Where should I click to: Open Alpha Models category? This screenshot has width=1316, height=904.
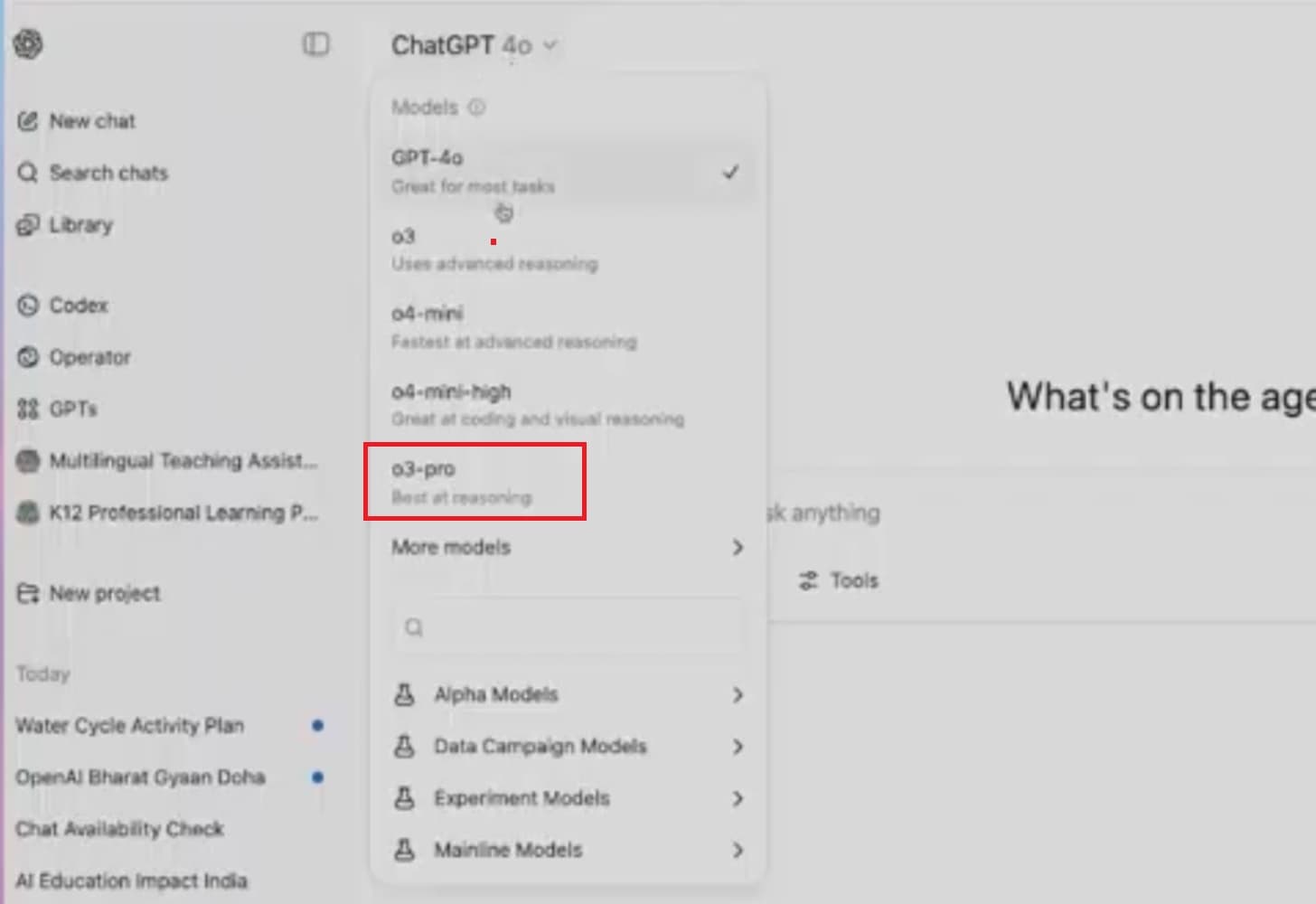pyautogui.click(x=568, y=694)
